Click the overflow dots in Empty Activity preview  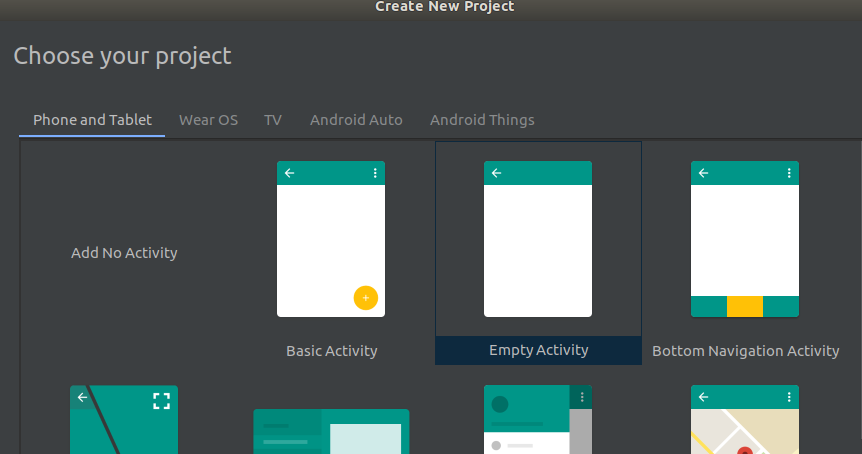(x=582, y=173)
